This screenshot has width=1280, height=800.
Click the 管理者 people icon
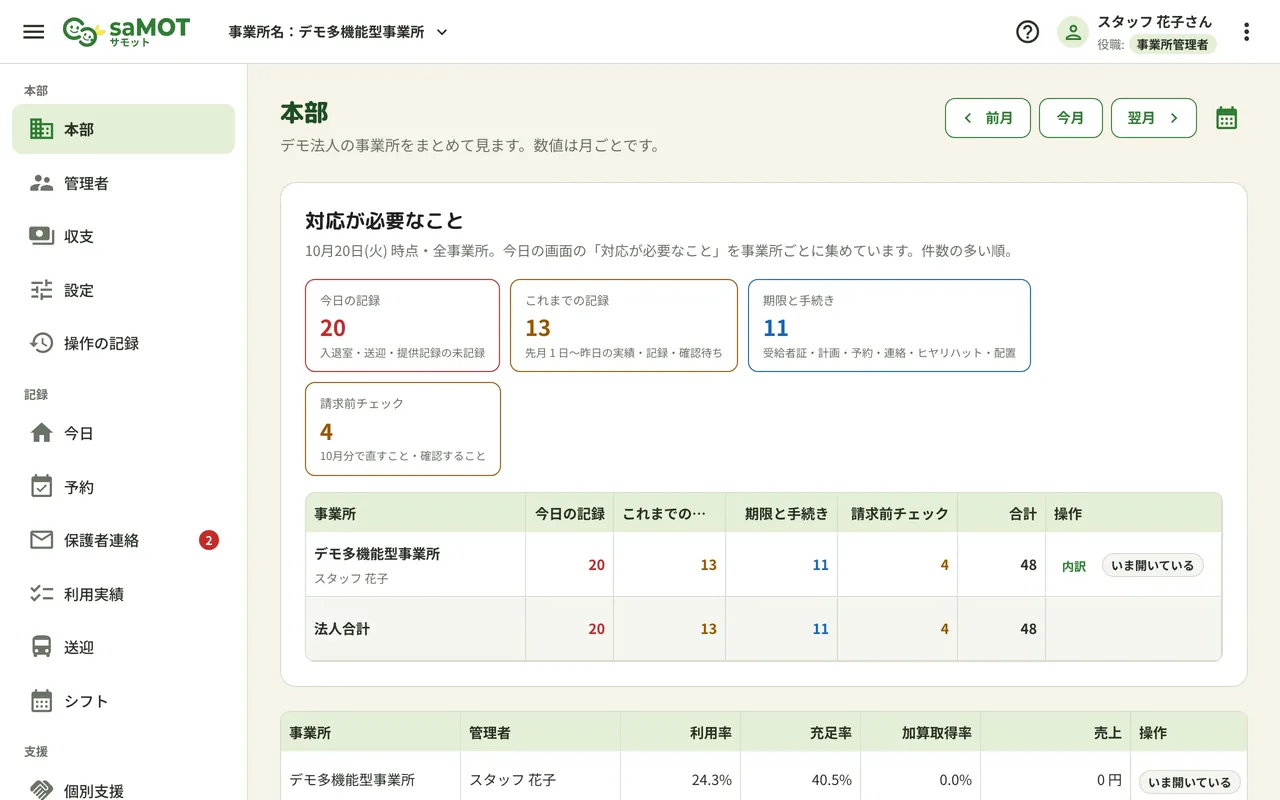click(41, 183)
